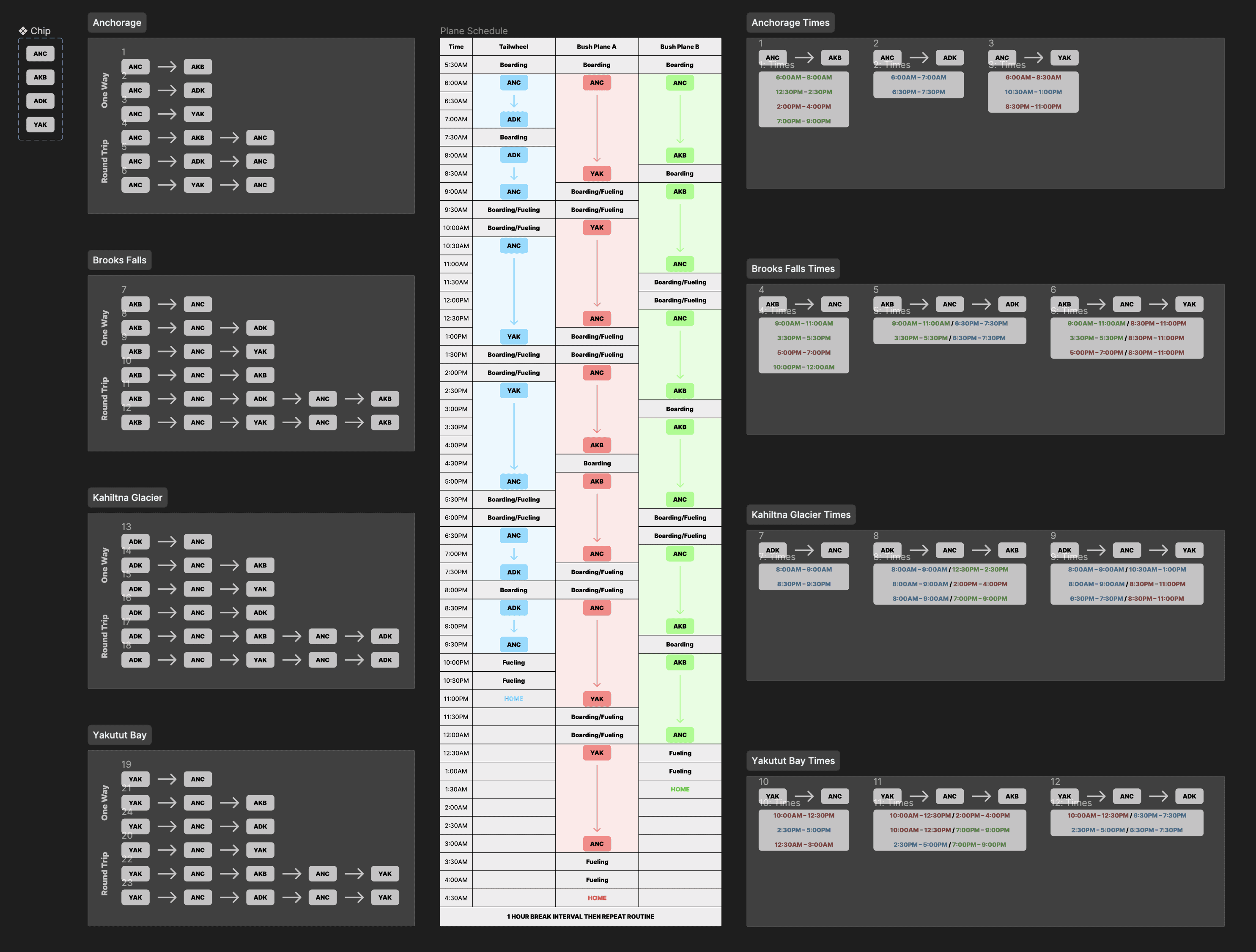Click the blue down arrow in the 7:00PM Tailwheel row
Screen dimensions: 1256x952
(514, 554)
